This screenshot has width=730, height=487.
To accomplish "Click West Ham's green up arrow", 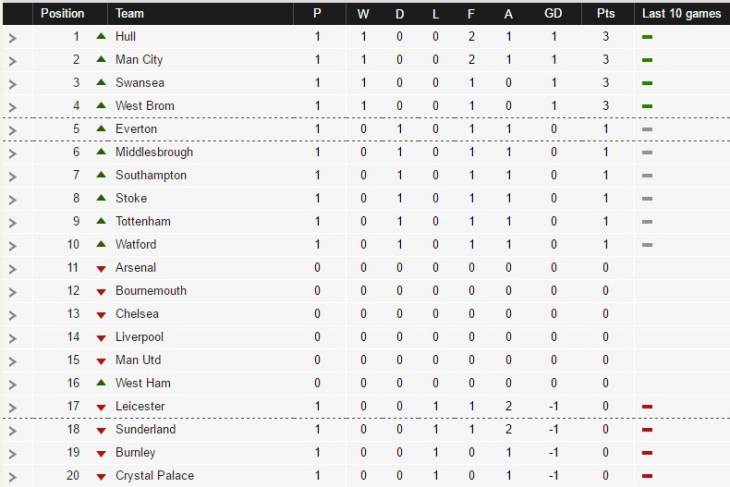I will point(101,383).
